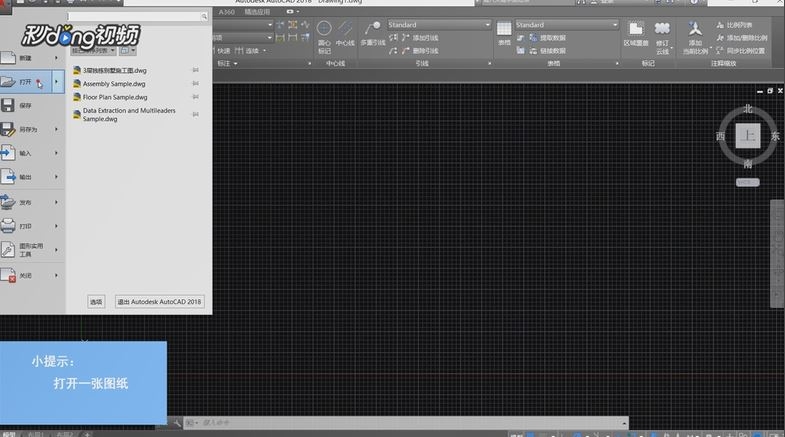Image resolution: width=785 pixels, height=437 pixels.
Task: Click Extract Data (提取数据) icon
Action: (x=534, y=38)
